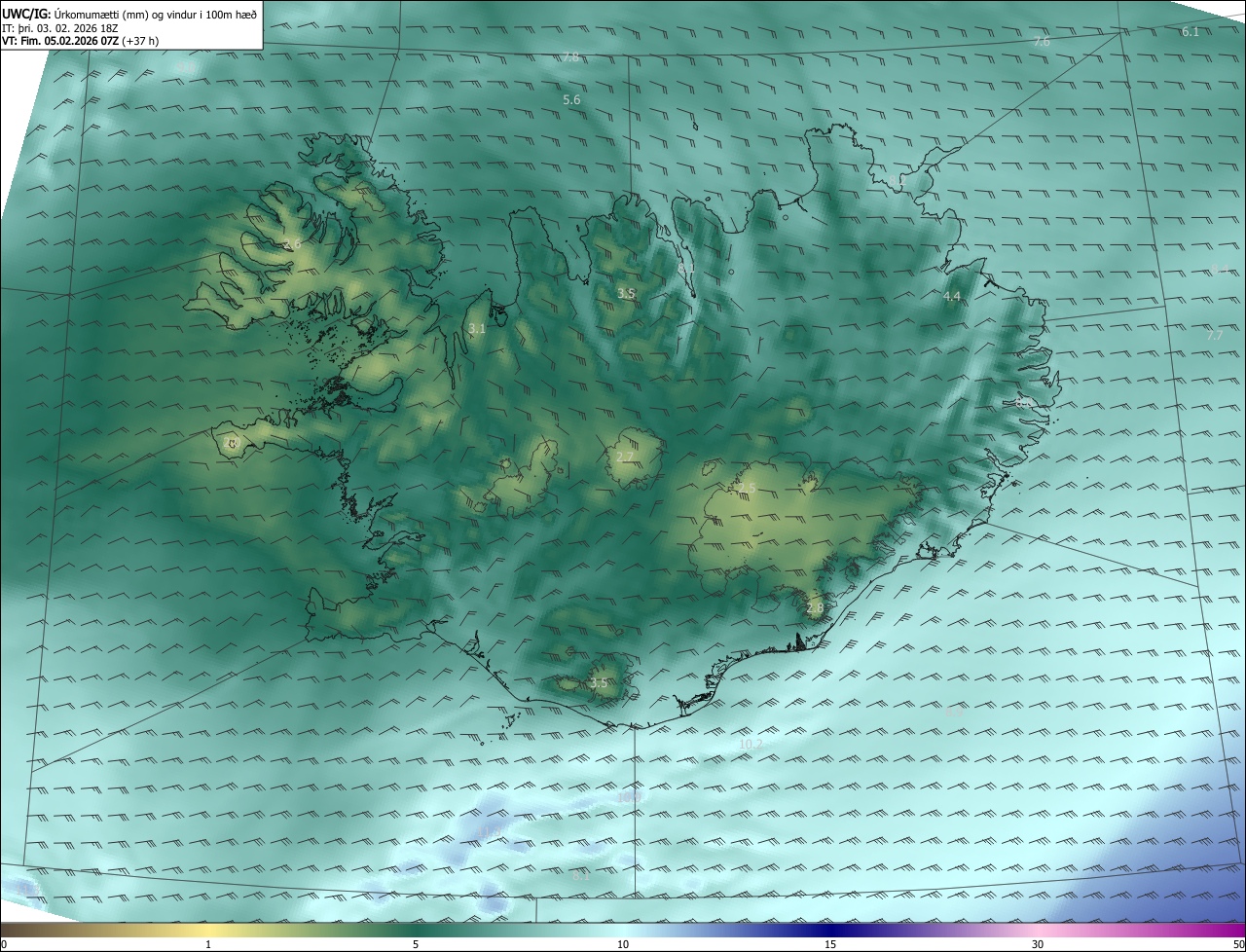Click the title 'Úrkomumætti (mm) og vindur í 100m hæð'

[x=155, y=14]
